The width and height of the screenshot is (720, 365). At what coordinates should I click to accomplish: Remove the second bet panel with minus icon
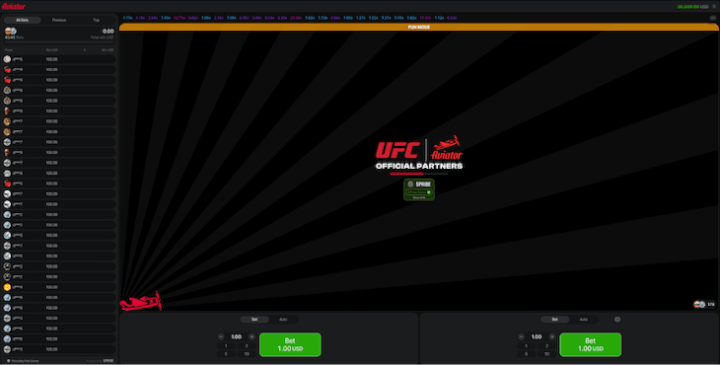[618, 319]
